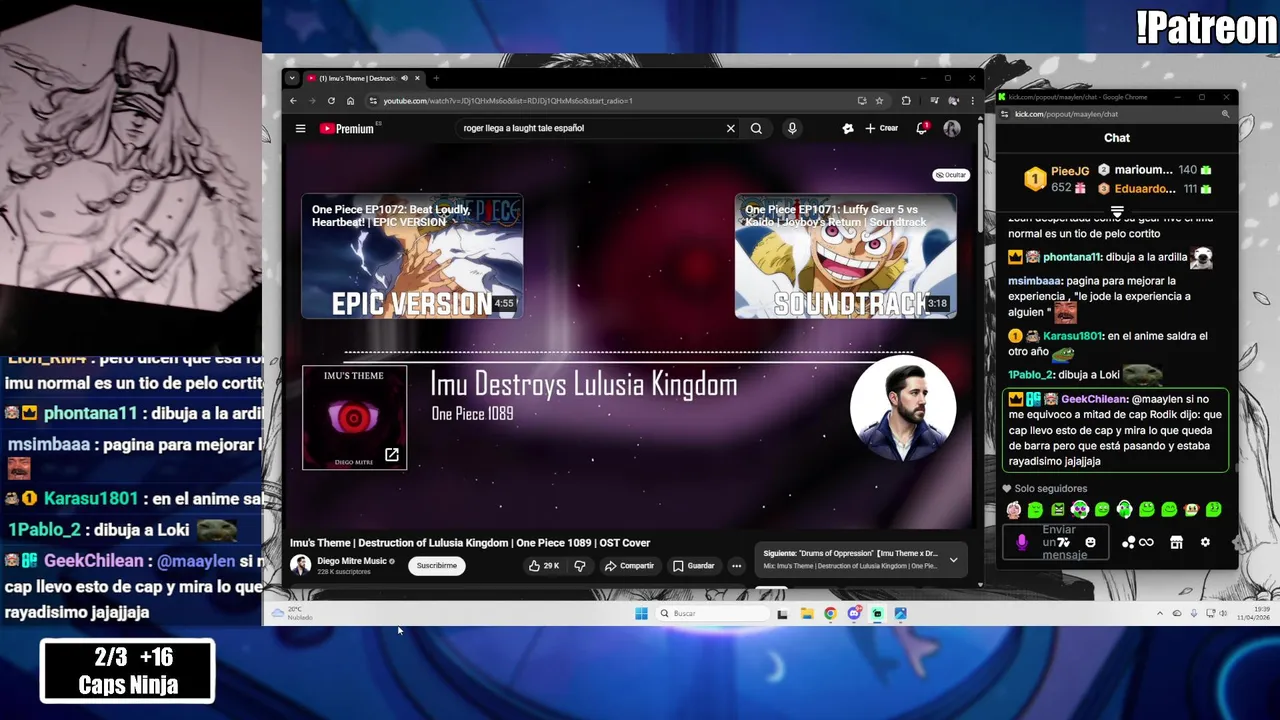
Task: Insert the brown dog emote
Action: [1191, 510]
